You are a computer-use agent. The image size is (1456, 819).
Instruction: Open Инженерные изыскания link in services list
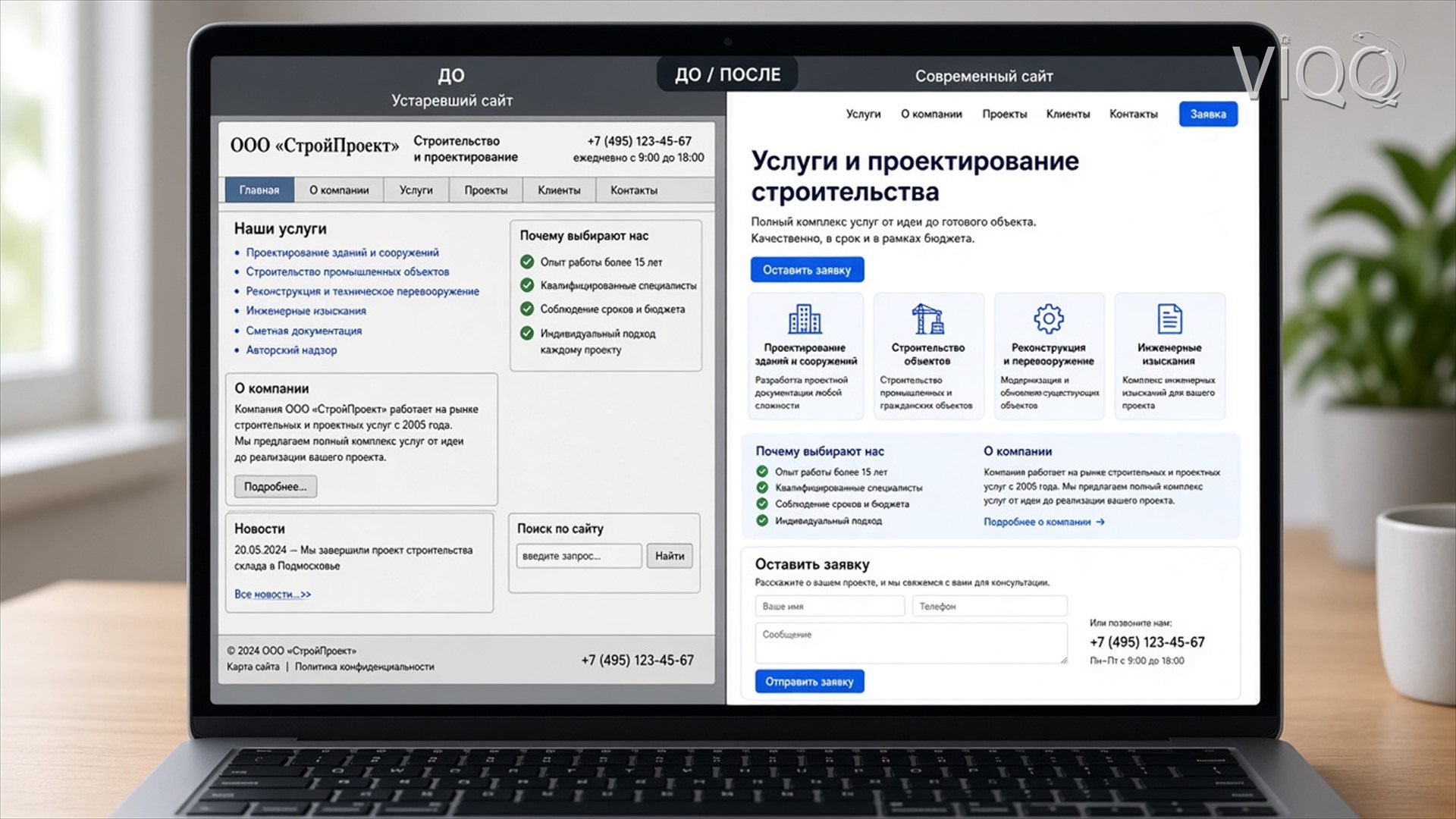[x=306, y=311]
